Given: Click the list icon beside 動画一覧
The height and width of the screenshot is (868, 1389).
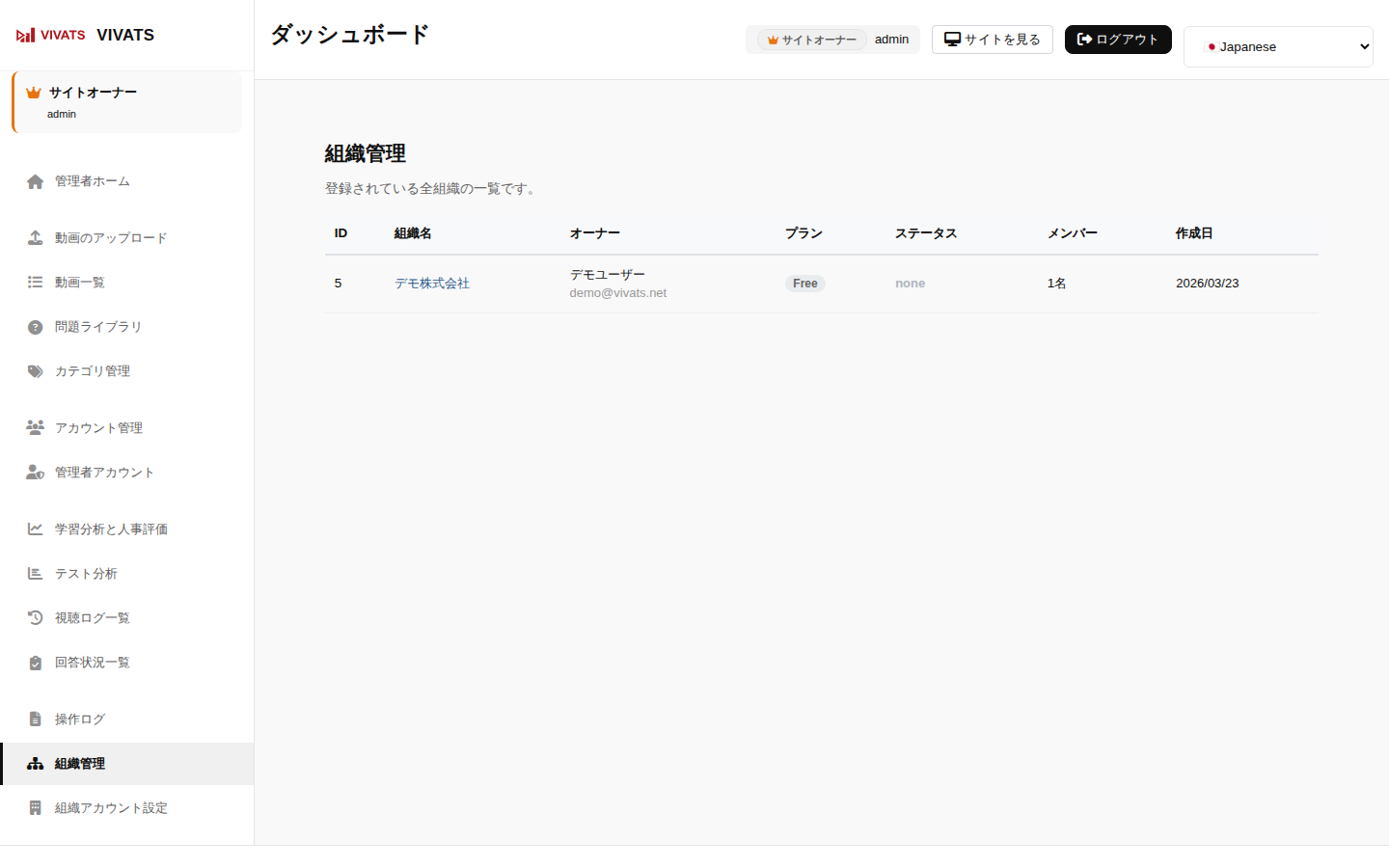Looking at the screenshot, I should click(36, 283).
